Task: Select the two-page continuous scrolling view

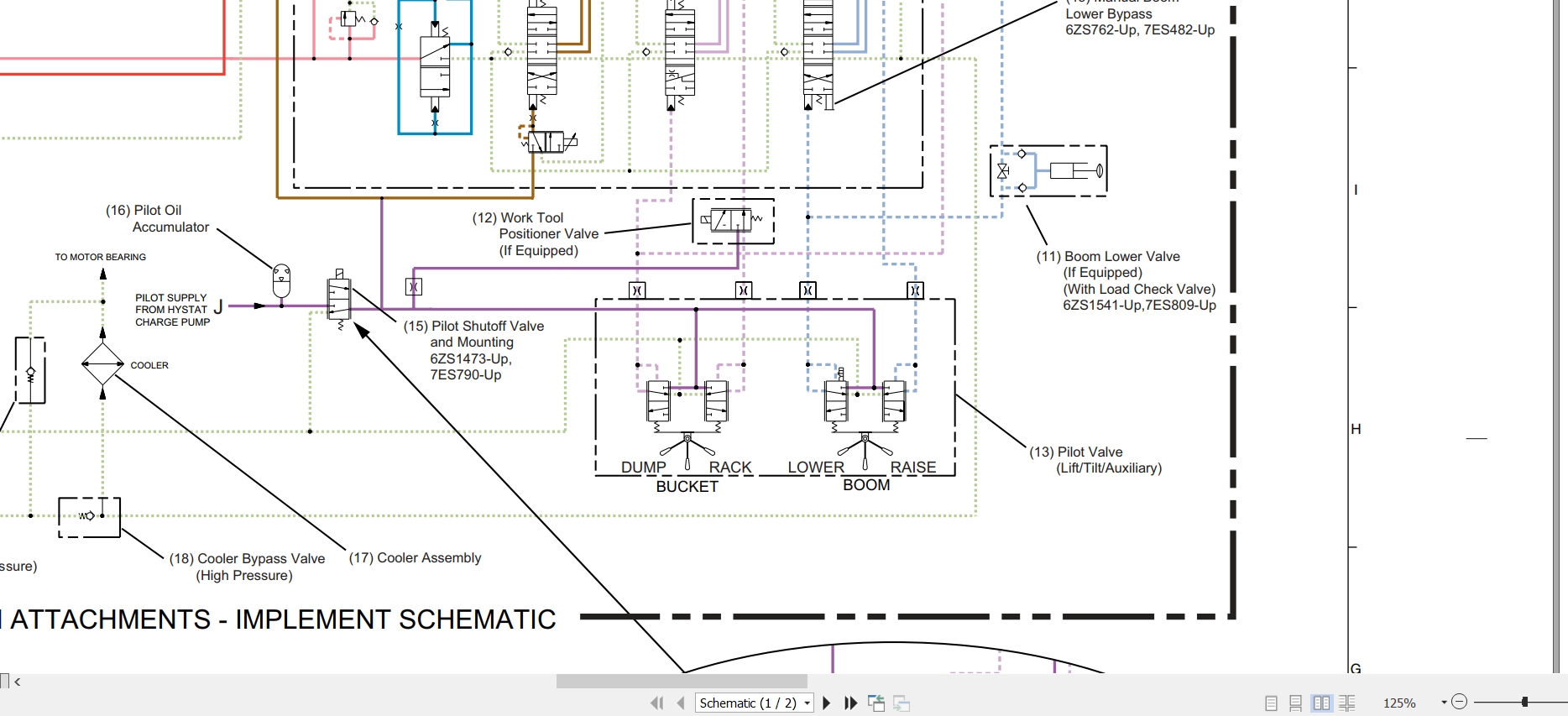Action: tap(1347, 703)
